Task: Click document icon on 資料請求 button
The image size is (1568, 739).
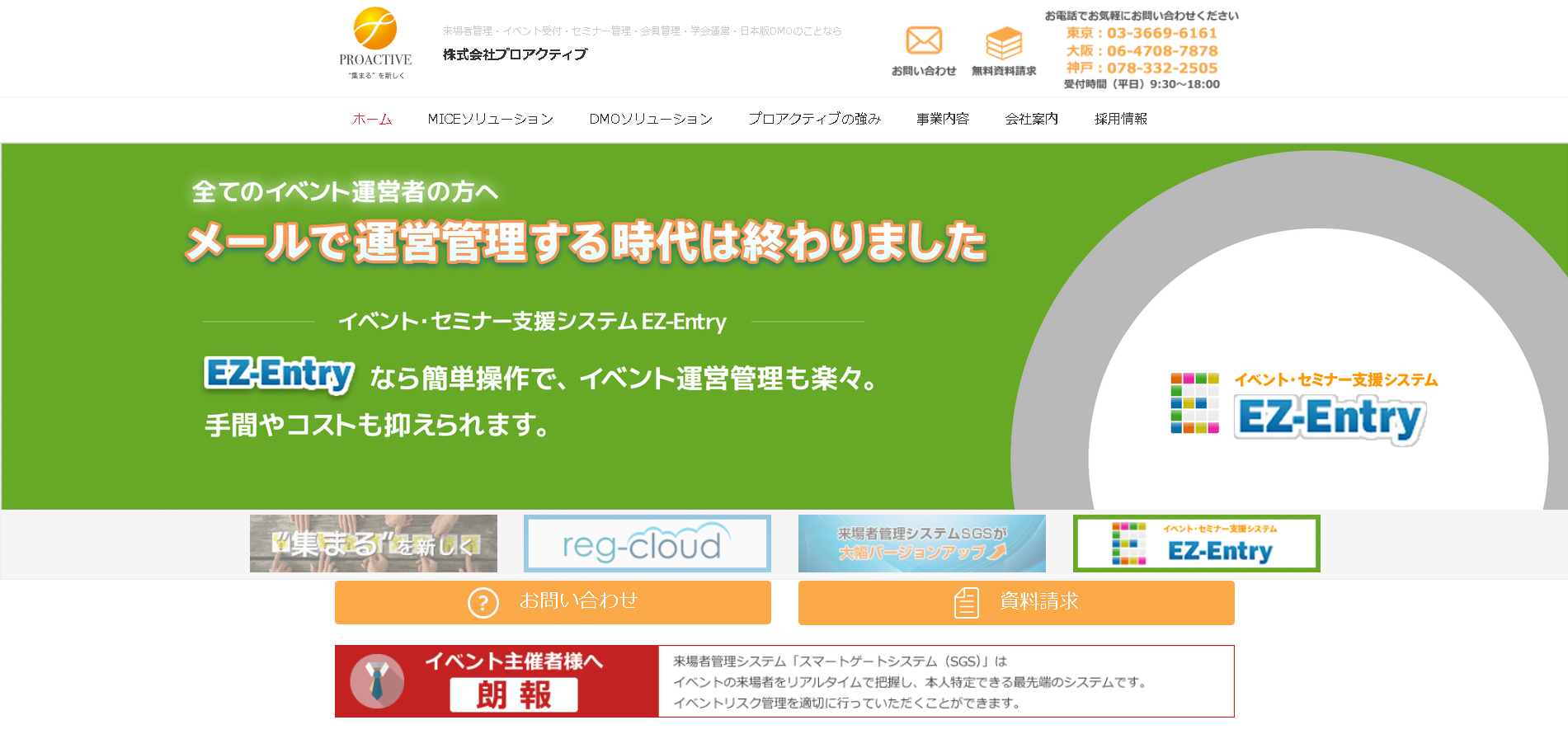Action: 966,603
